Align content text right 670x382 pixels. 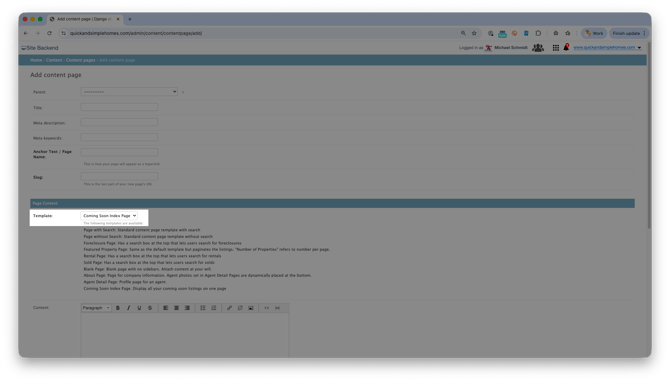click(x=187, y=308)
